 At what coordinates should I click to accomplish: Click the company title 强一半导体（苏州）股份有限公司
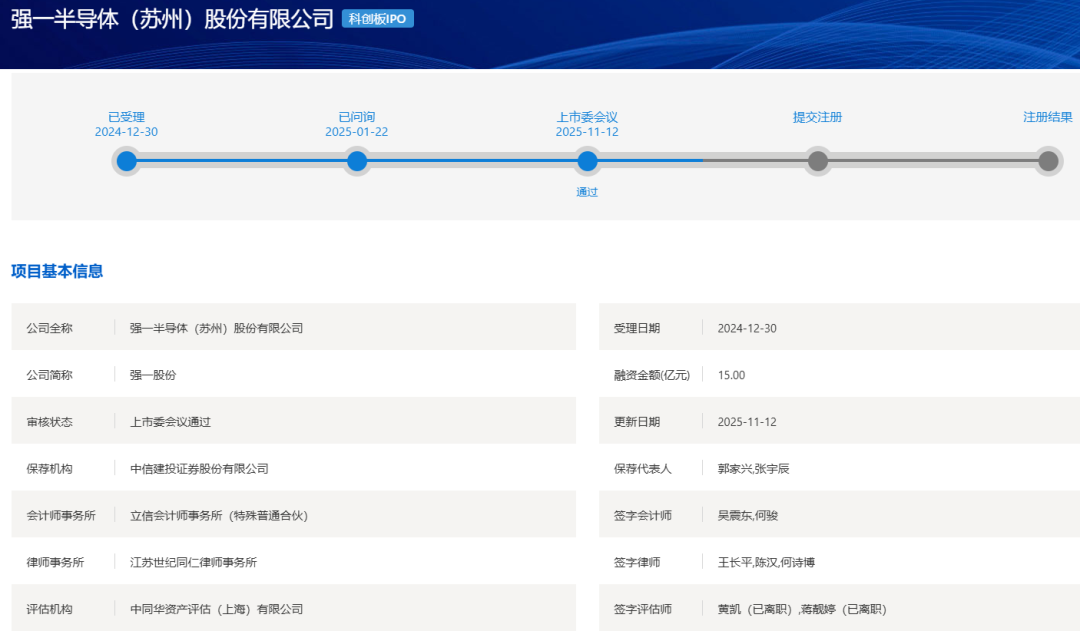[170, 18]
